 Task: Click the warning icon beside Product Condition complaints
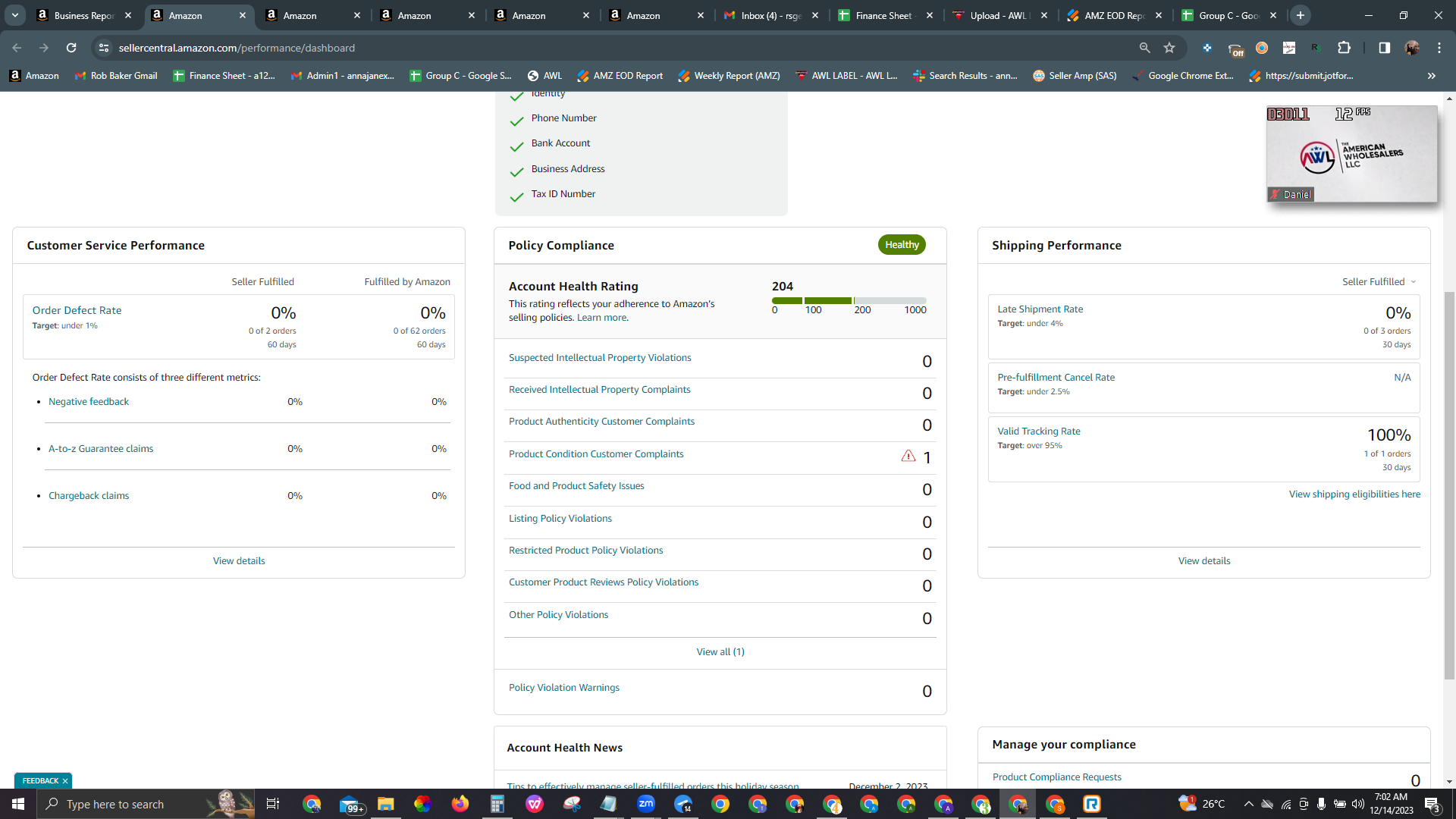(908, 456)
